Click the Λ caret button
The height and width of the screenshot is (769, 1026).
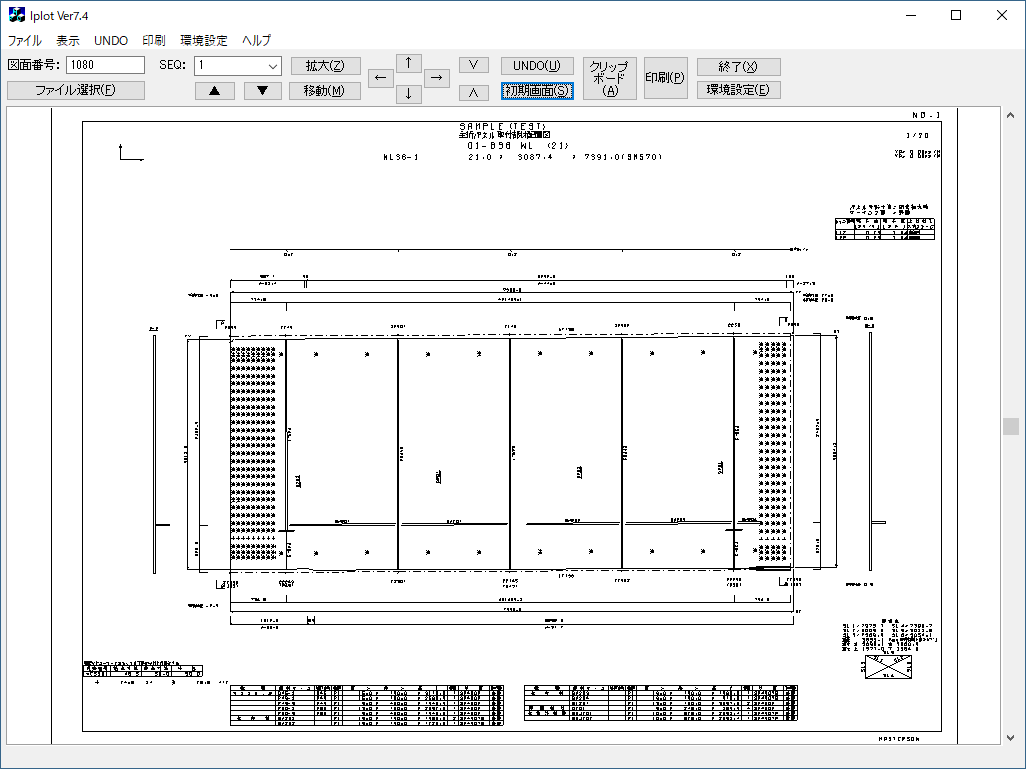473,93
